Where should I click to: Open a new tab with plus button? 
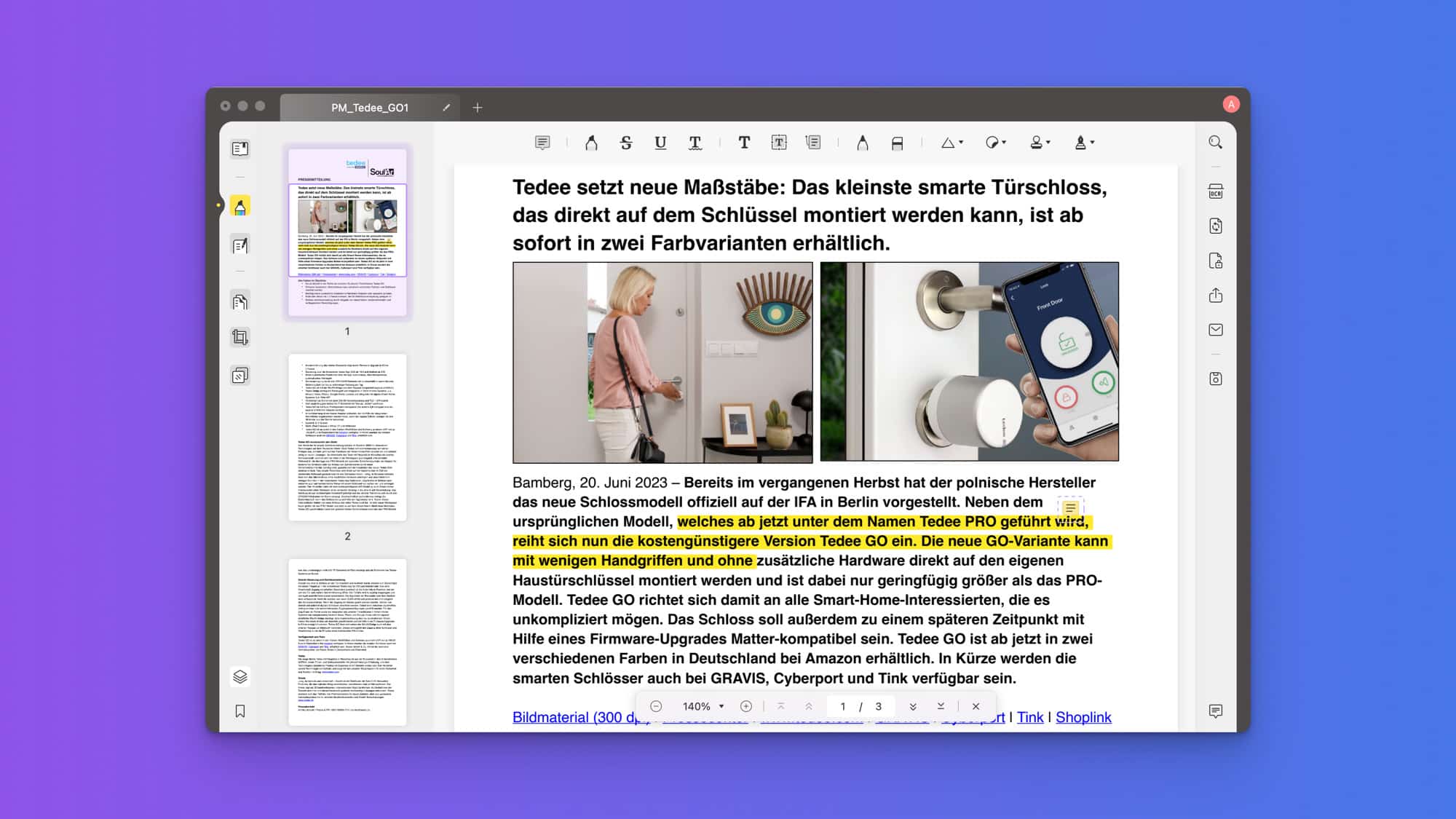pos(478,108)
